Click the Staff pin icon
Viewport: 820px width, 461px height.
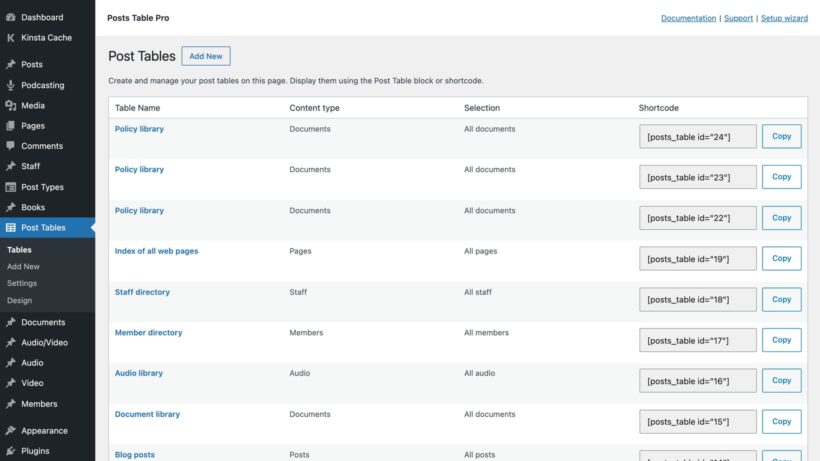point(10,166)
